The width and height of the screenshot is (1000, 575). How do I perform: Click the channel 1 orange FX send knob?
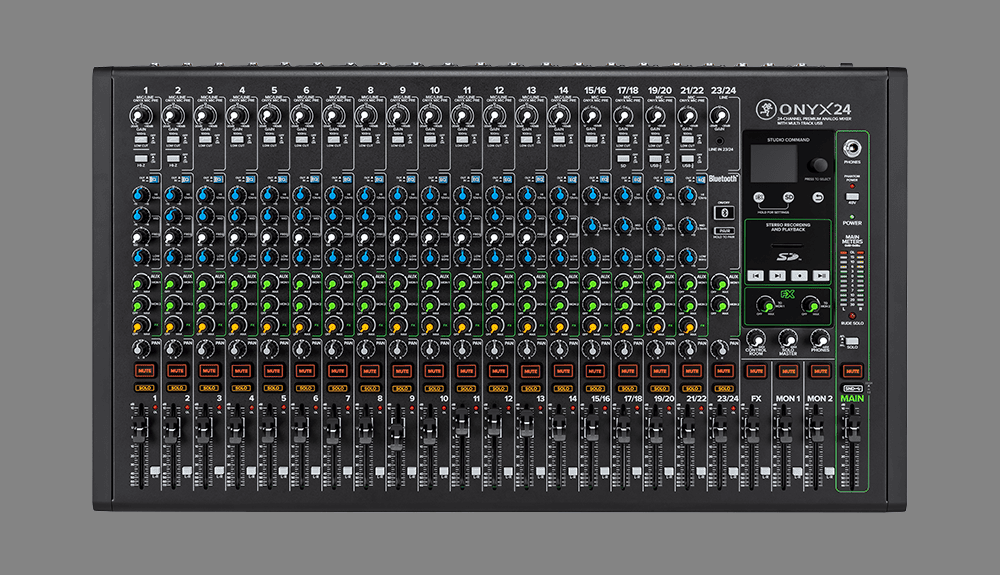141,326
